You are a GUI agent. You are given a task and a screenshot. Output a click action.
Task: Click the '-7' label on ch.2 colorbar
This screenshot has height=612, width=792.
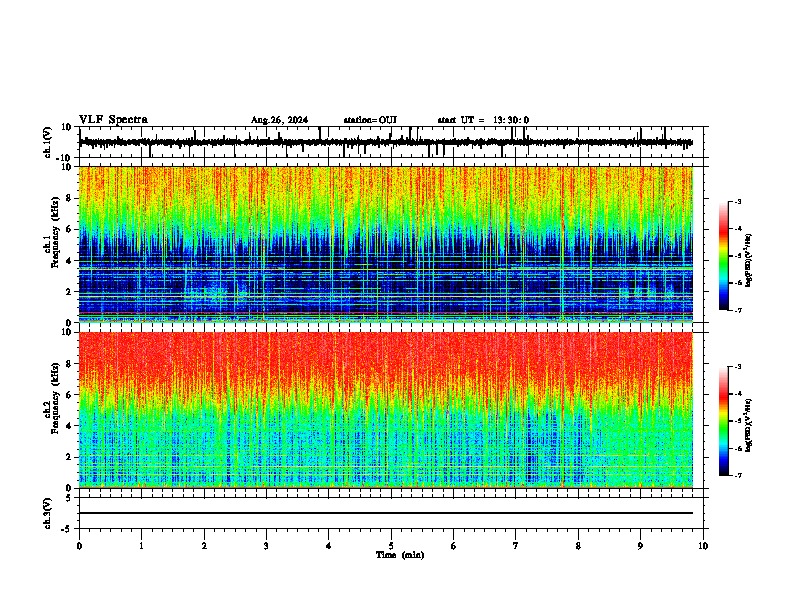click(x=738, y=475)
